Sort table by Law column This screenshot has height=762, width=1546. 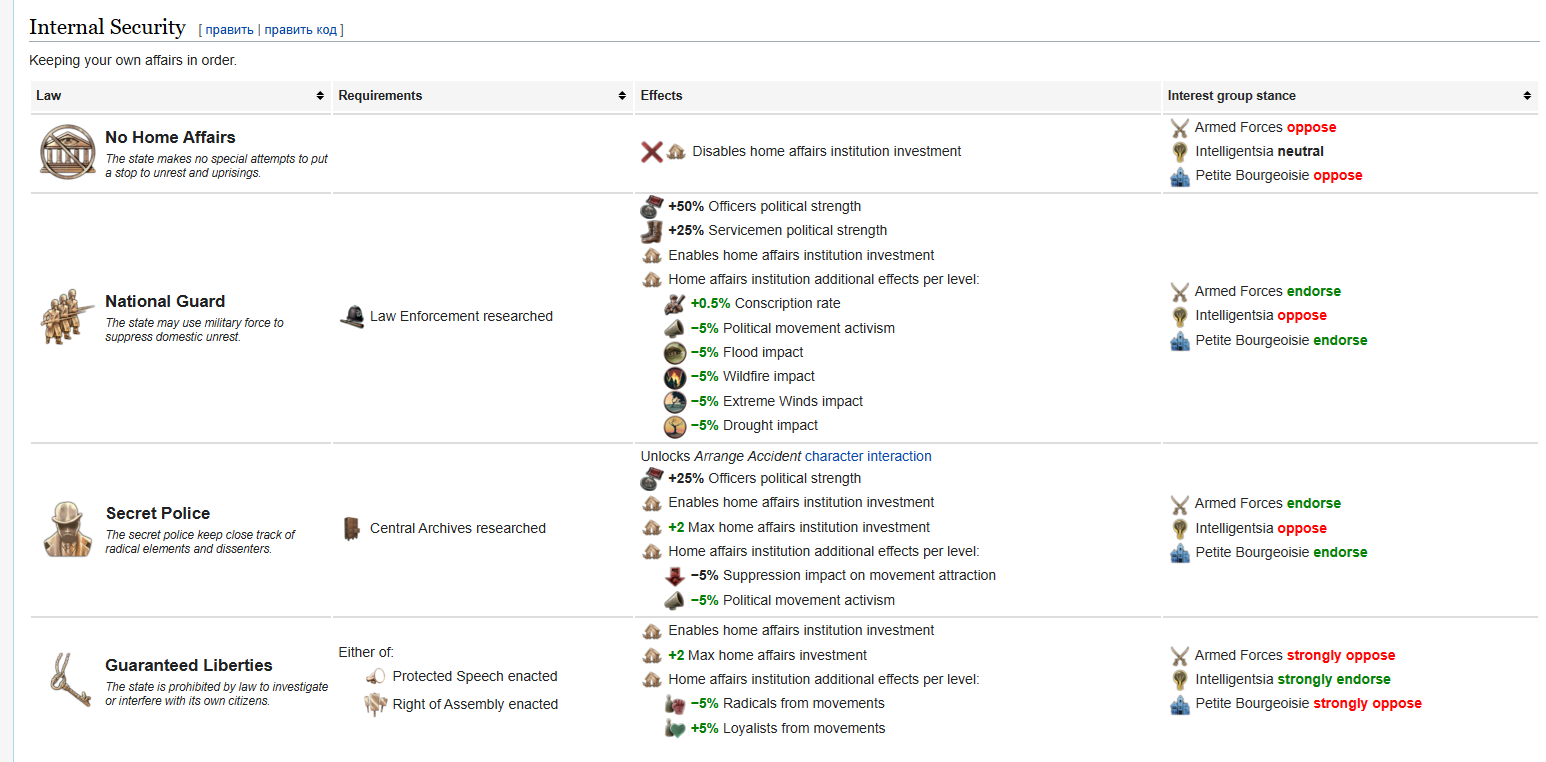[x=320, y=96]
